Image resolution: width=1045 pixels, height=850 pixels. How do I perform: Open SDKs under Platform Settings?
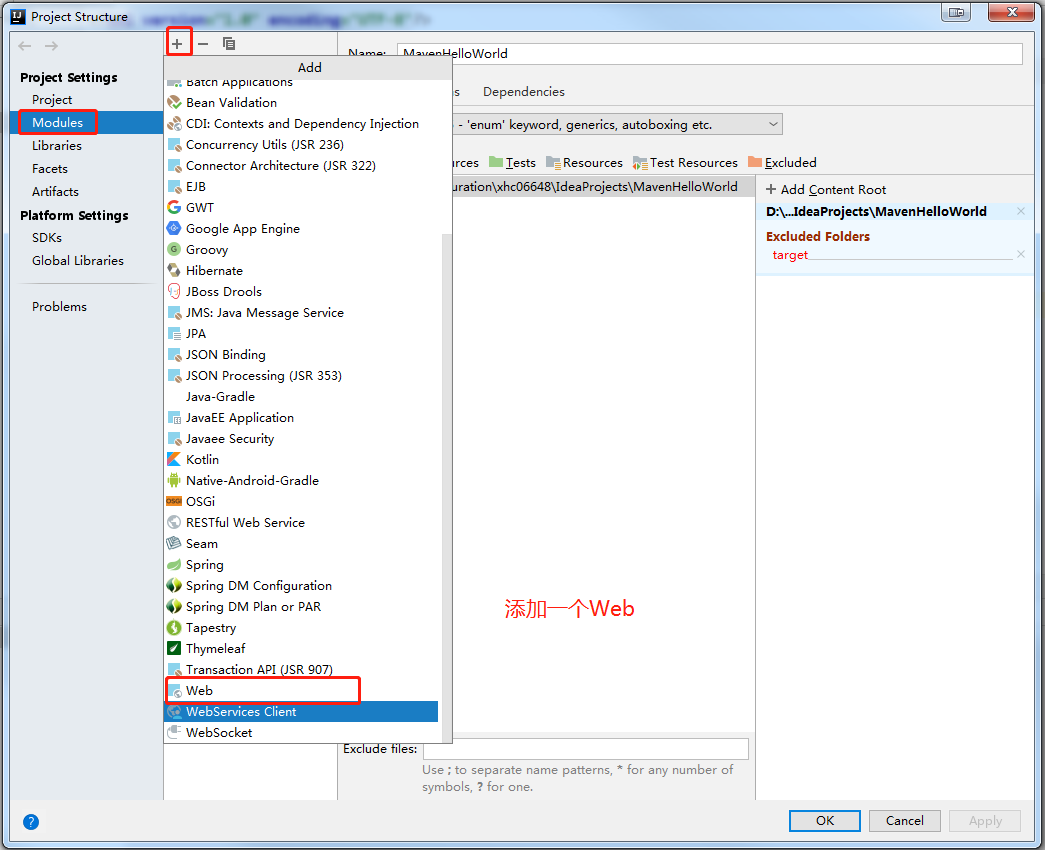click(47, 237)
